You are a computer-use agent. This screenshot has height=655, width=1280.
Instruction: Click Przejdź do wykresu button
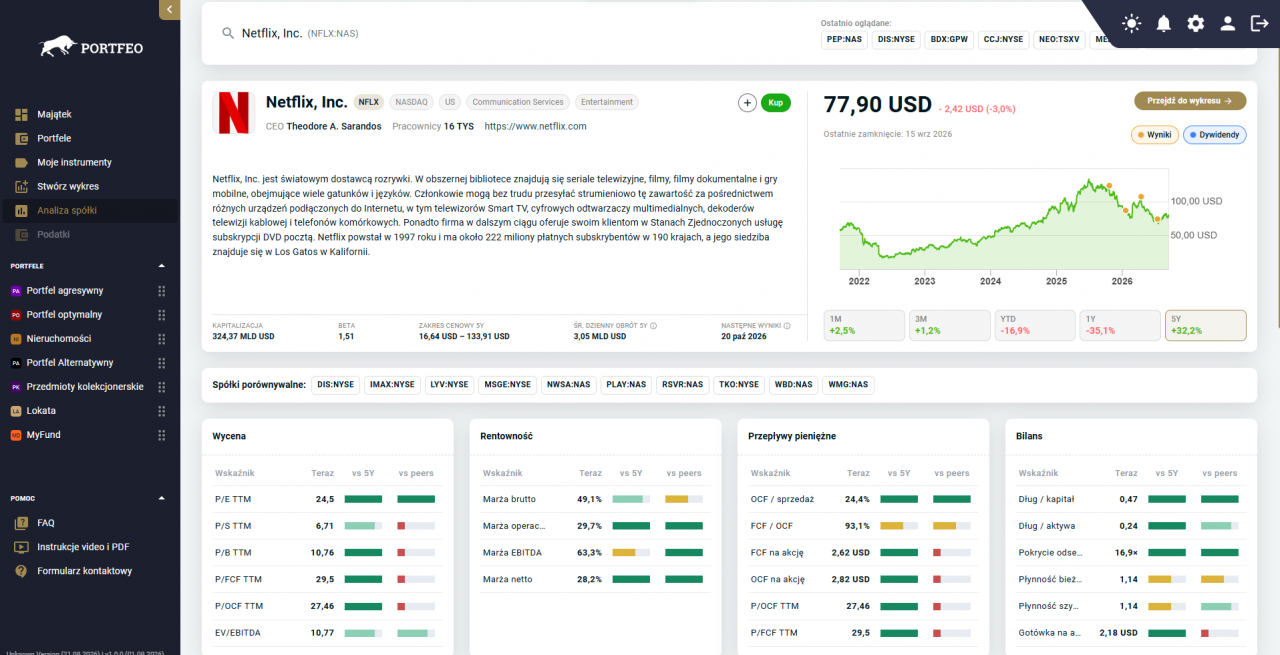pyautogui.click(x=1190, y=101)
